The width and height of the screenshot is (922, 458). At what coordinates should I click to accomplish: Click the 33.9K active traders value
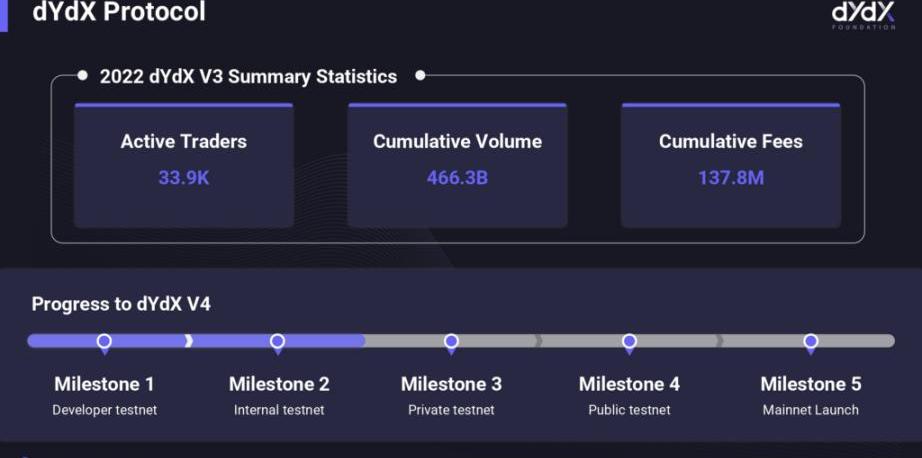point(184,178)
